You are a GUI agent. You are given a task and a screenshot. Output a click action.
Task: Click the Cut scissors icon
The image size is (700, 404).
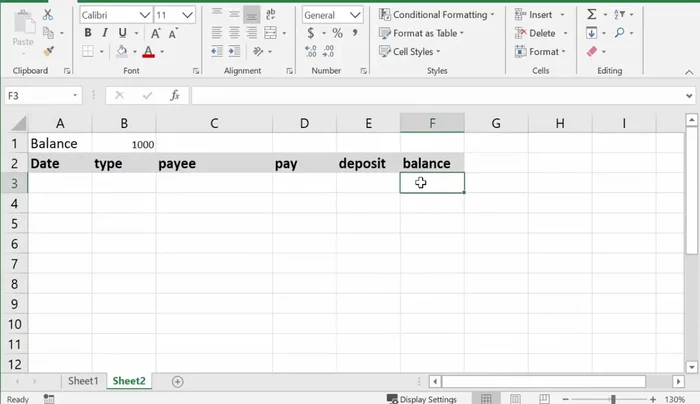pyautogui.click(x=48, y=15)
